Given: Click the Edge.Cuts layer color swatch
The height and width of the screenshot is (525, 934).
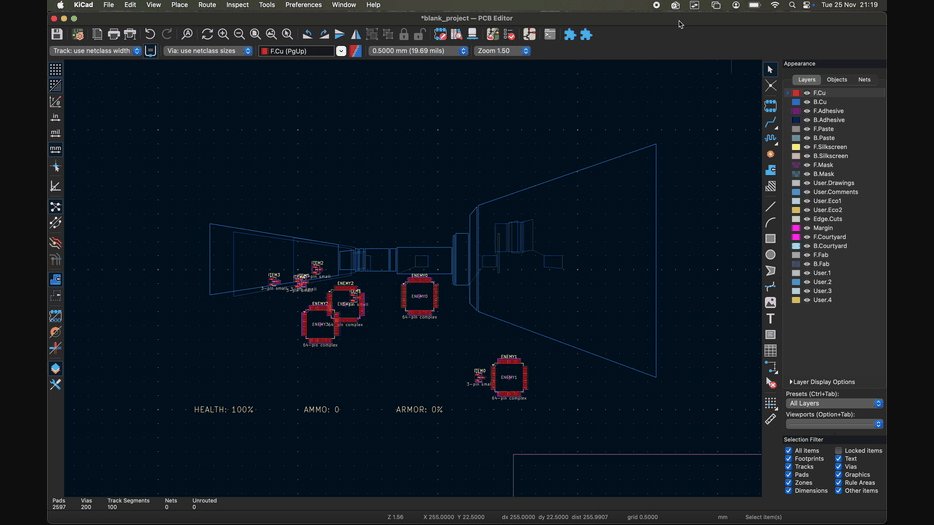Looking at the screenshot, I should tap(796, 219).
